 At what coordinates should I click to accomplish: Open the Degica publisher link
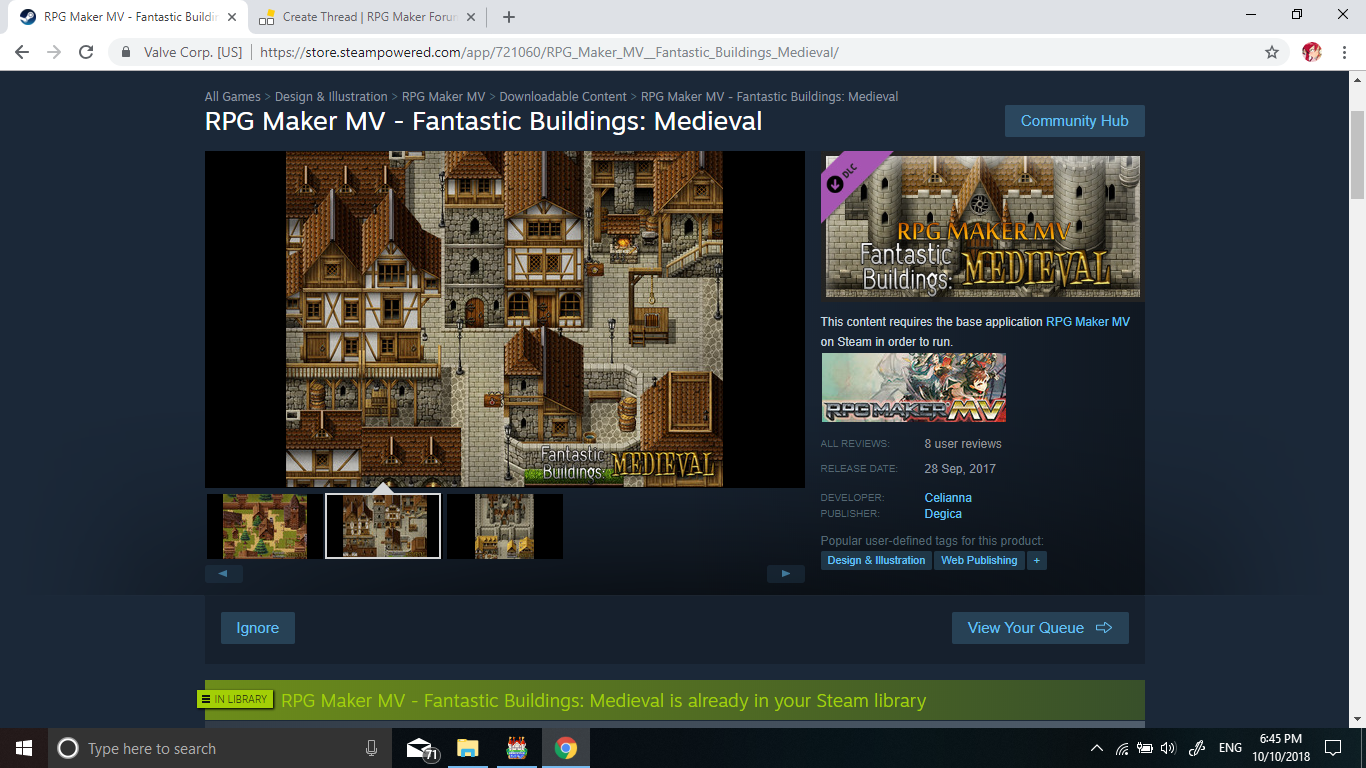tap(943, 514)
